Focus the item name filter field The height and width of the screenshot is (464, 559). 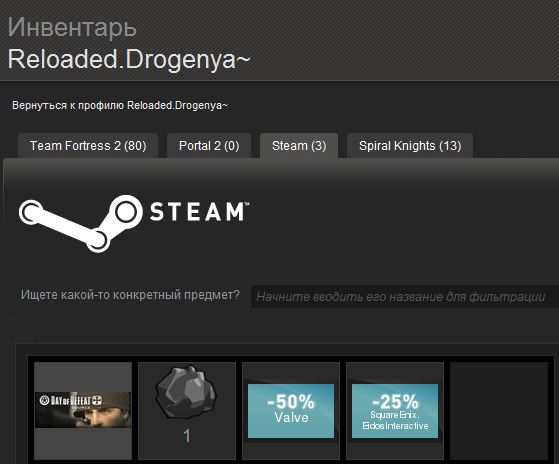[405, 297]
